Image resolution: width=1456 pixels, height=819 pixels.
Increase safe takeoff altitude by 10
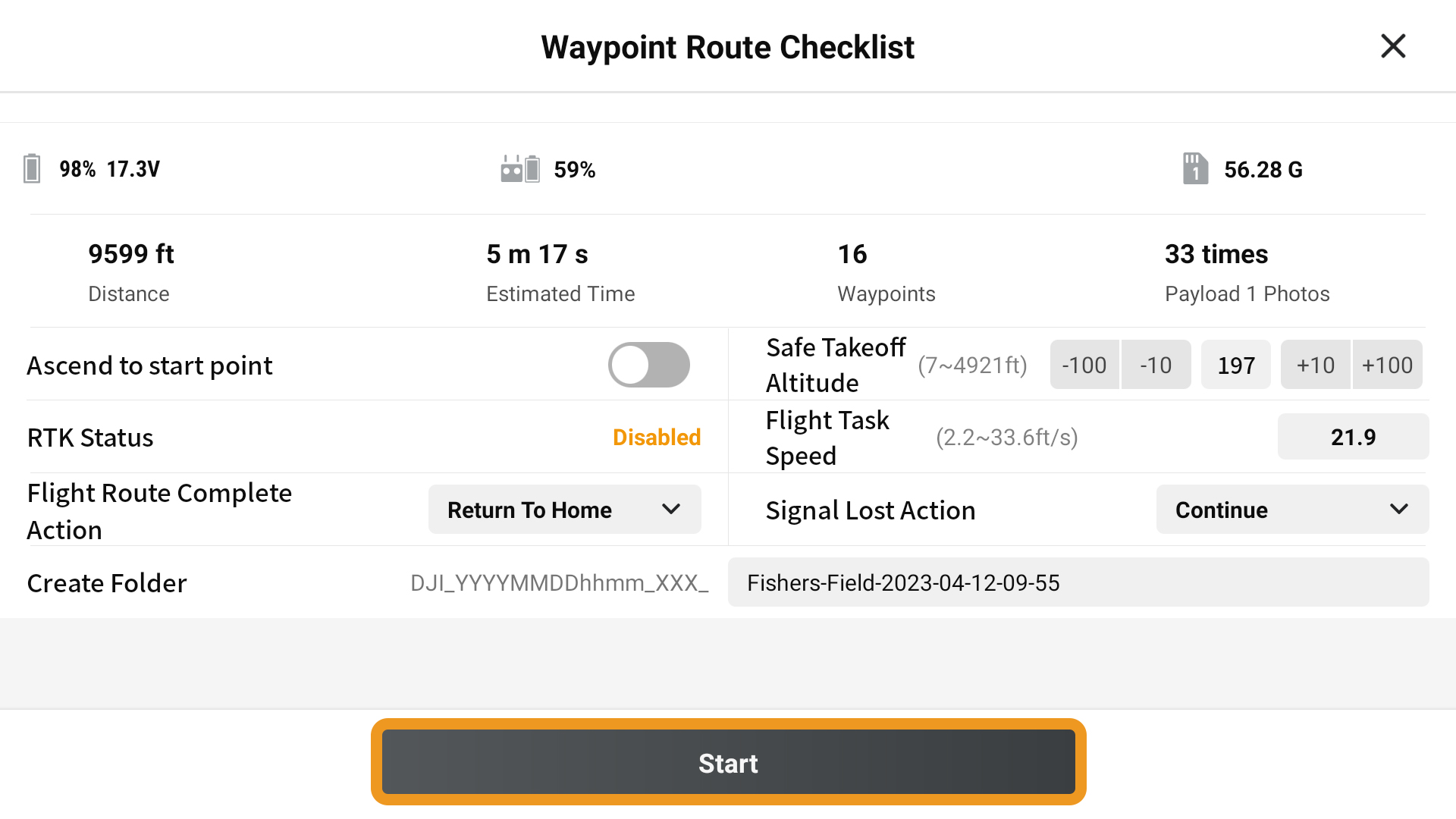point(1316,365)
